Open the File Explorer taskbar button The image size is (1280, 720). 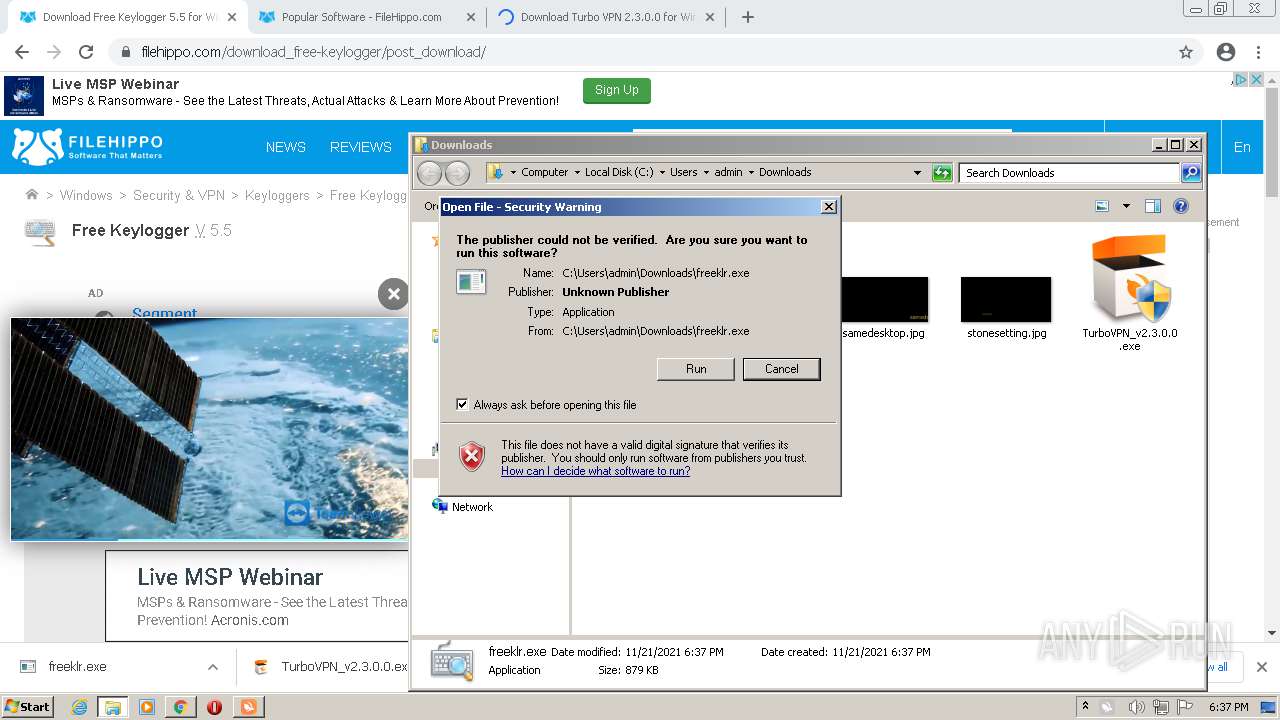click(x=113, y=707)
